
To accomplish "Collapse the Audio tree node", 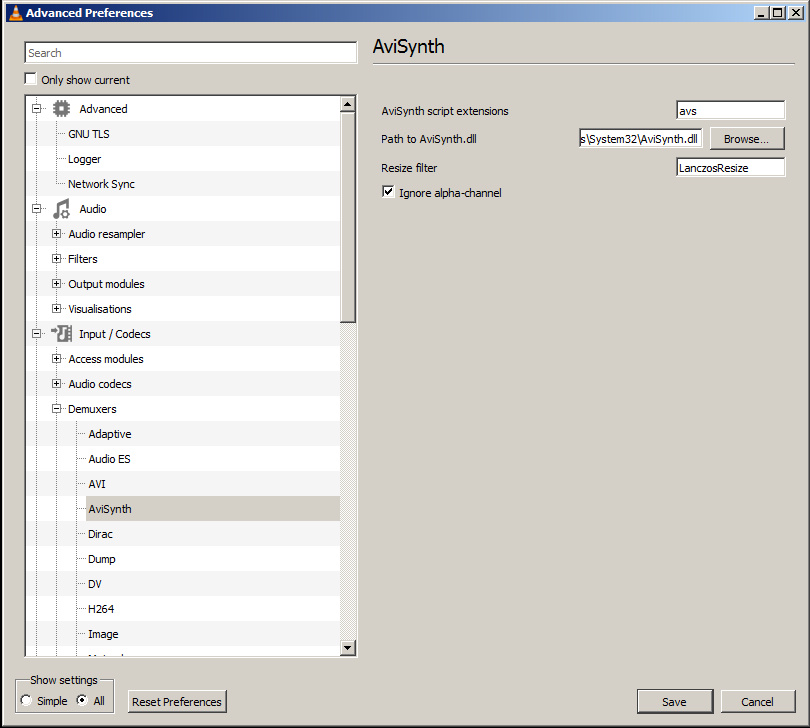I will pos(36,209).
